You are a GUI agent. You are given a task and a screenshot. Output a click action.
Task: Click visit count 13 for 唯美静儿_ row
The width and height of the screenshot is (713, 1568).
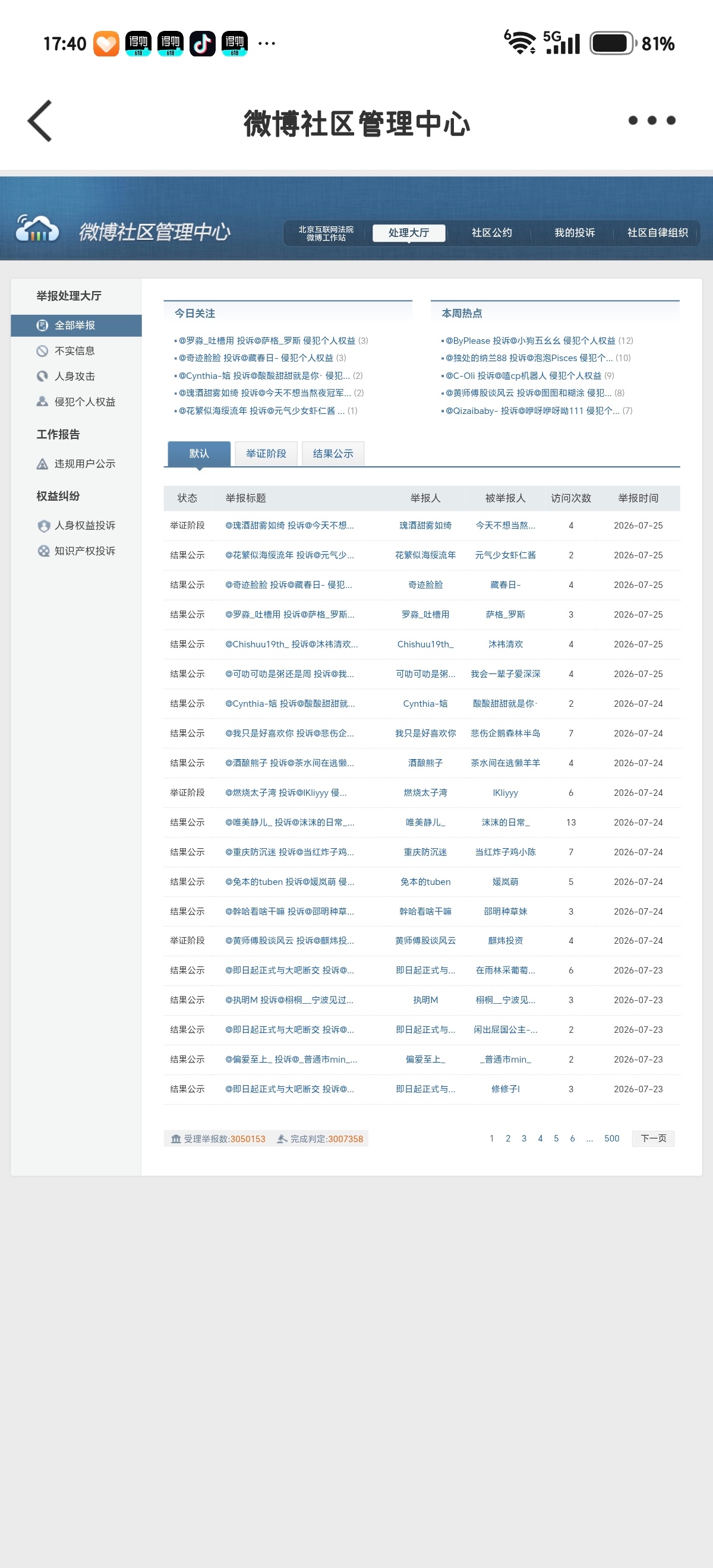(570, 823)
